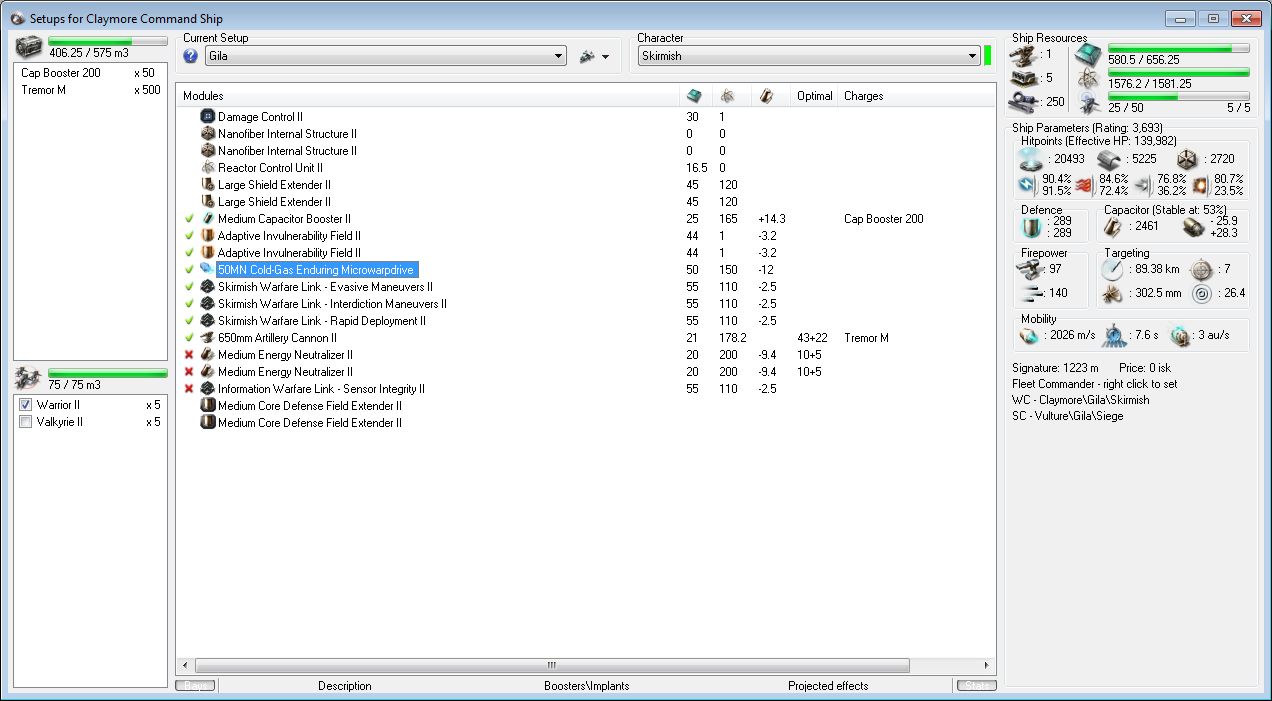
Task: Click the green status indicator beside Character dropdown
Action: [988, 56]
